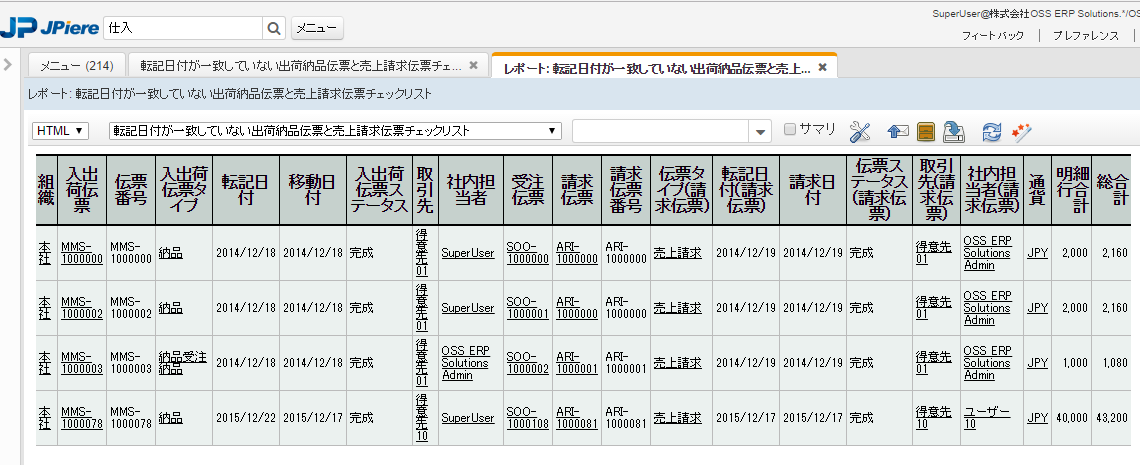Open MMS-1000003 shipment link

[81, 363]
